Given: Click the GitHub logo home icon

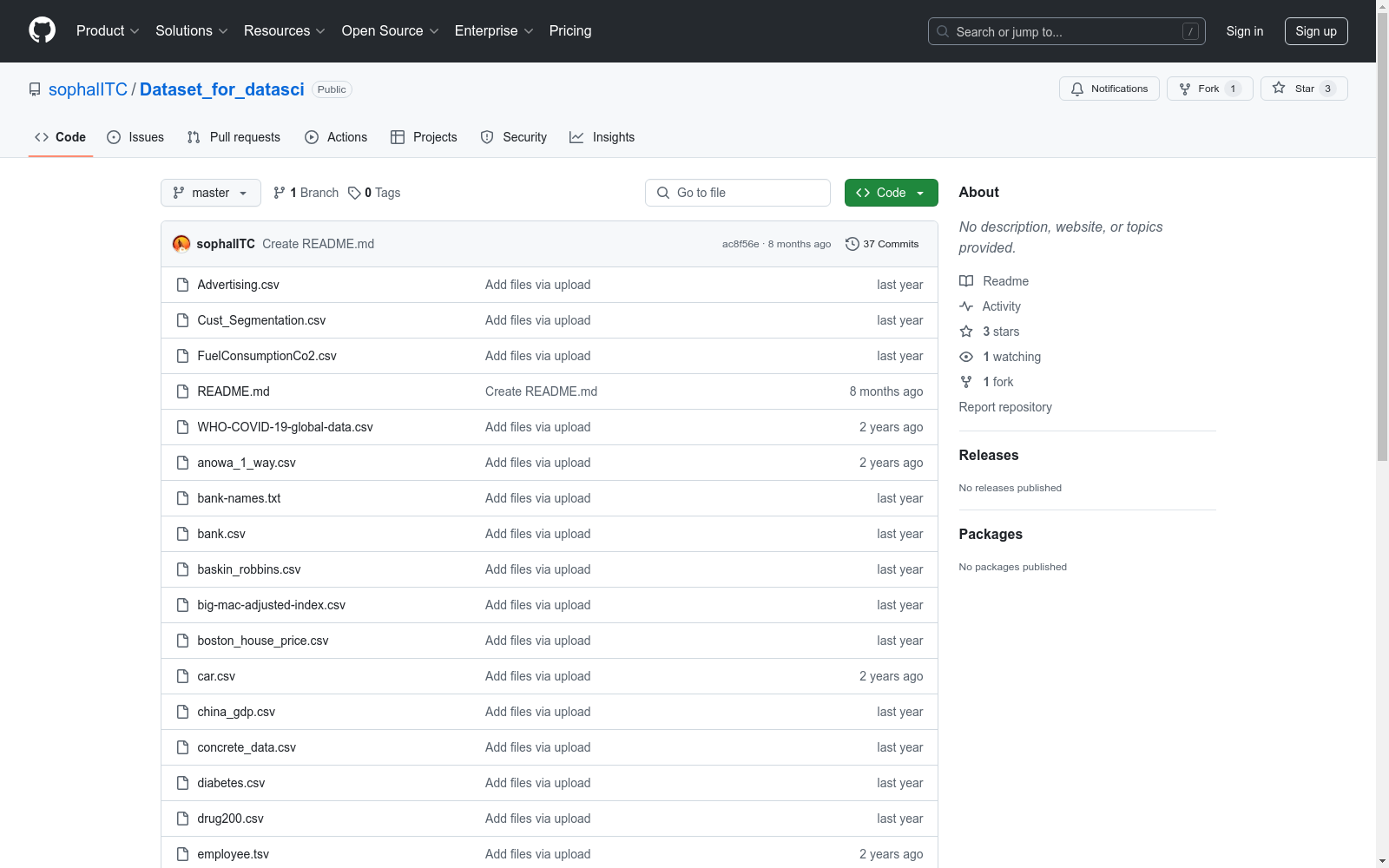Looking at the screenshot, I should (42, 30).
